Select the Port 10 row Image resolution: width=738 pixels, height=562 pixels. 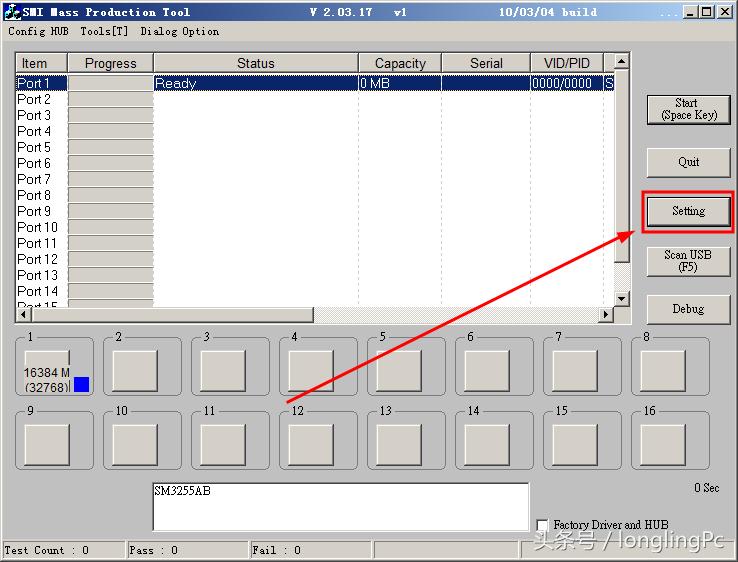(x=315, y=227)
